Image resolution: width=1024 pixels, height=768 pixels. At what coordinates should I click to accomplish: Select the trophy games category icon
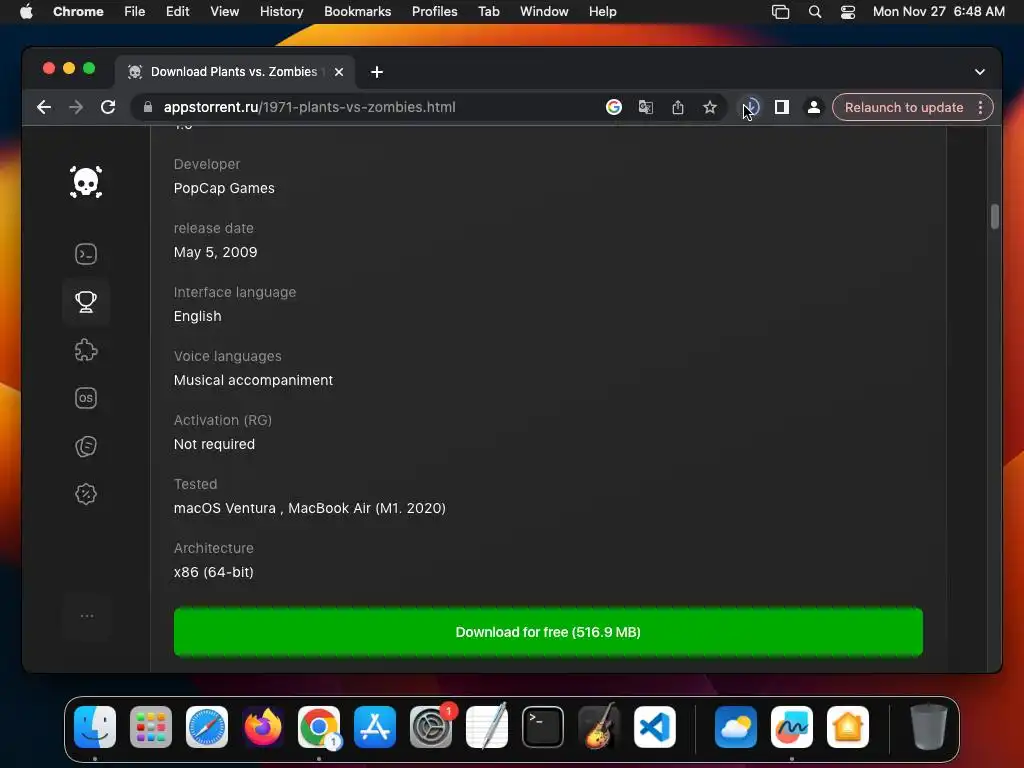[x=86, y=302]
